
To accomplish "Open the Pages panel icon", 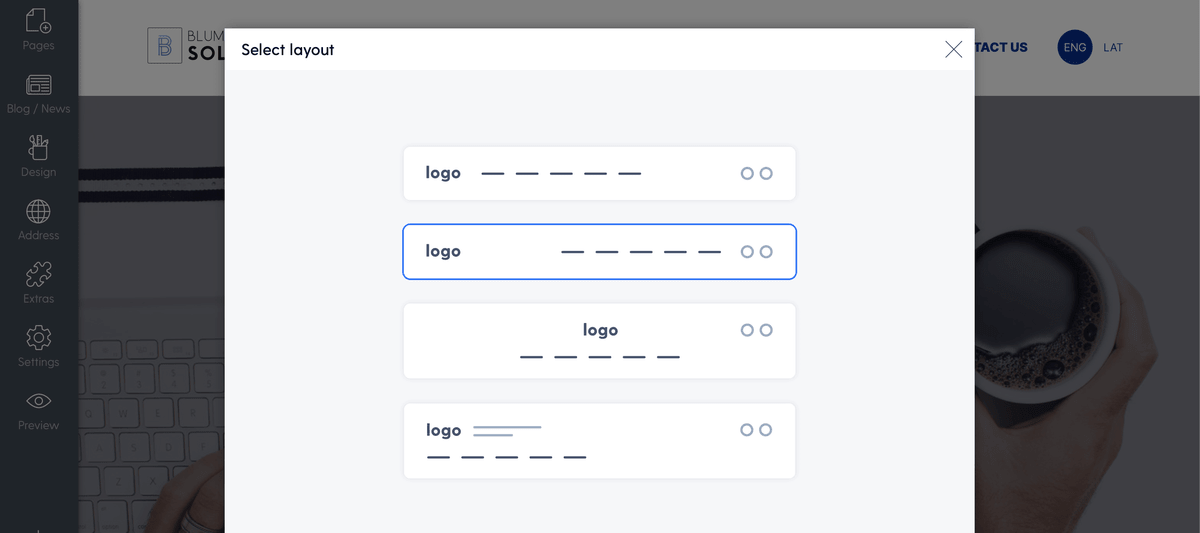I will click(x=38, y=21).
